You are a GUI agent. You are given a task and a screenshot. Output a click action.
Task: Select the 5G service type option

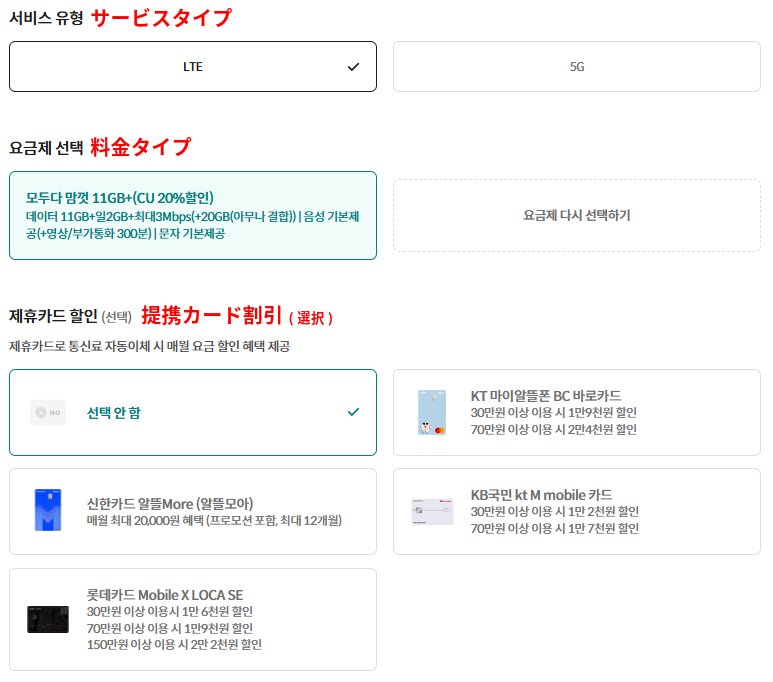click(577, 67)
